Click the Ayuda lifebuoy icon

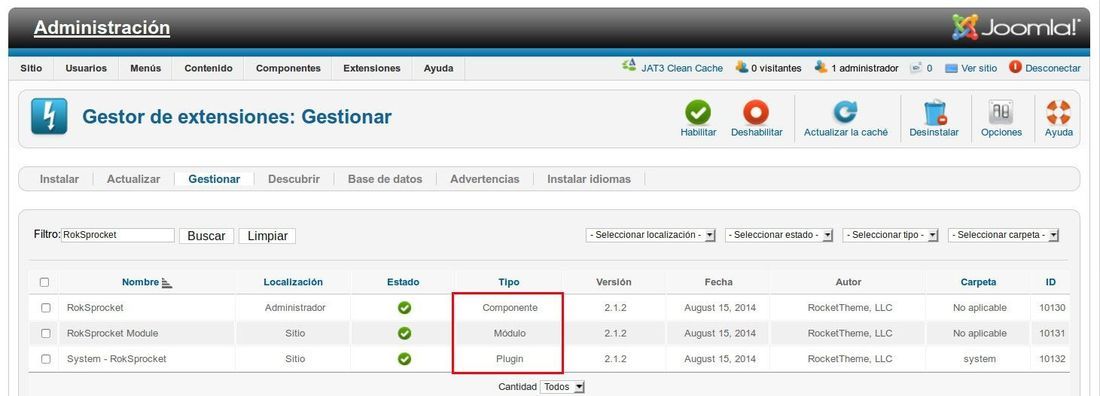1058,112
